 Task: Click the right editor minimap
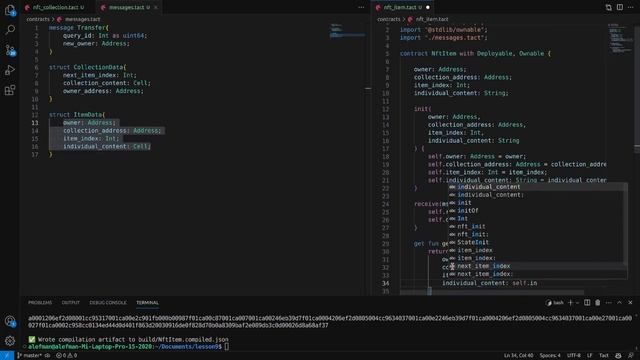[620, 38]
